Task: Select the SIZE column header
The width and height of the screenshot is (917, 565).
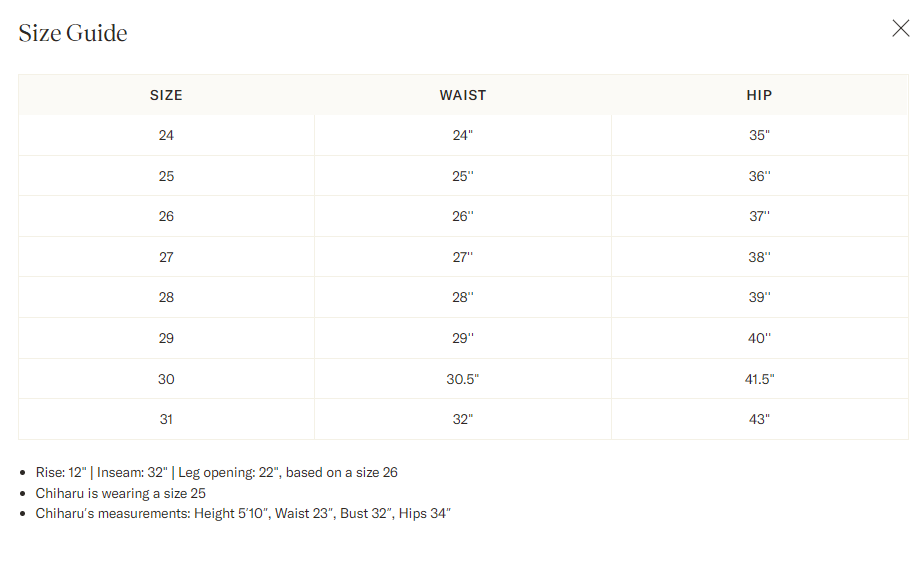Action: [166, 95]
